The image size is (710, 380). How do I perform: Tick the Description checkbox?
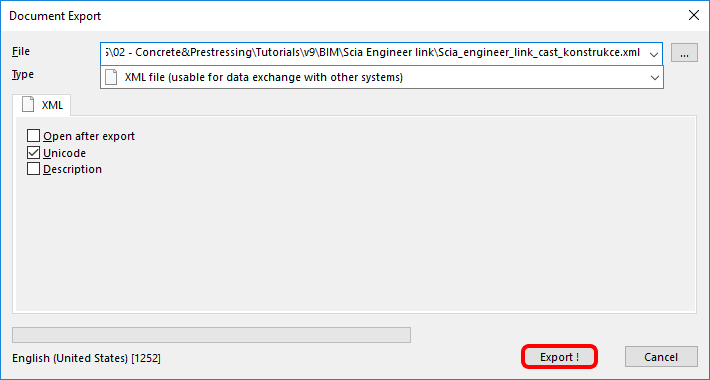[x=33, y=169]
